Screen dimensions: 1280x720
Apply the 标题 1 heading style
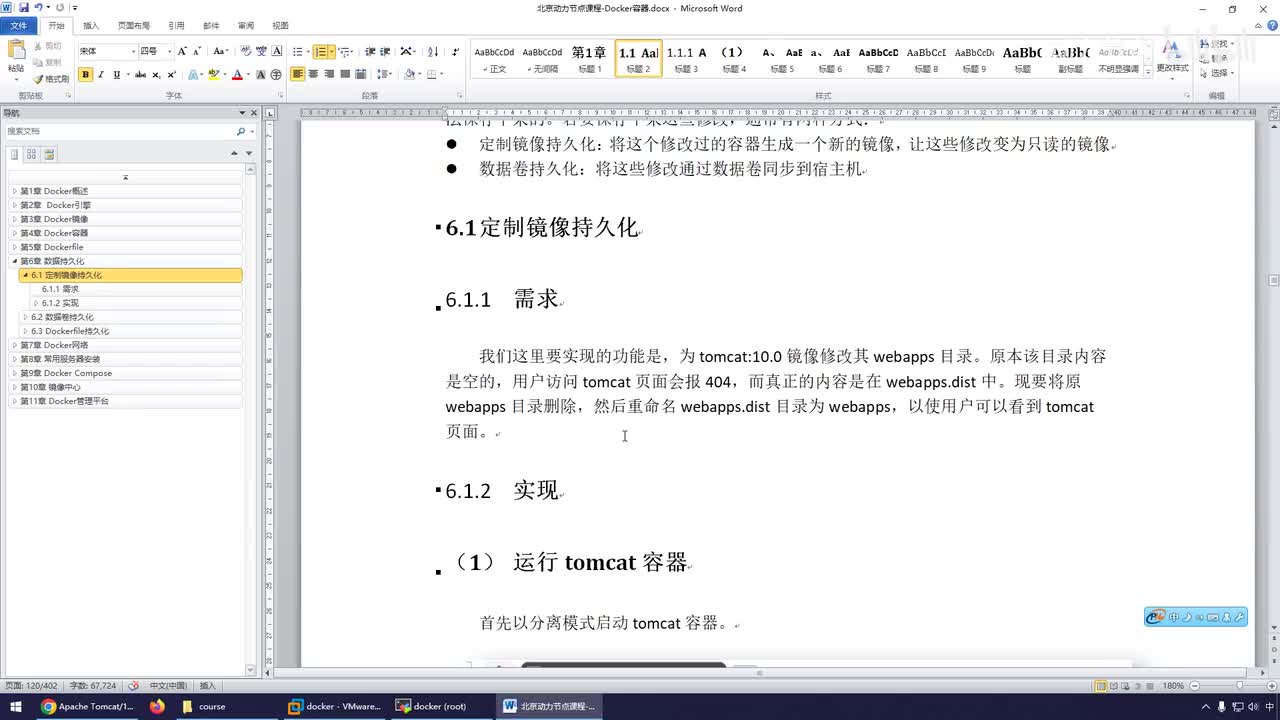[589, 59]
